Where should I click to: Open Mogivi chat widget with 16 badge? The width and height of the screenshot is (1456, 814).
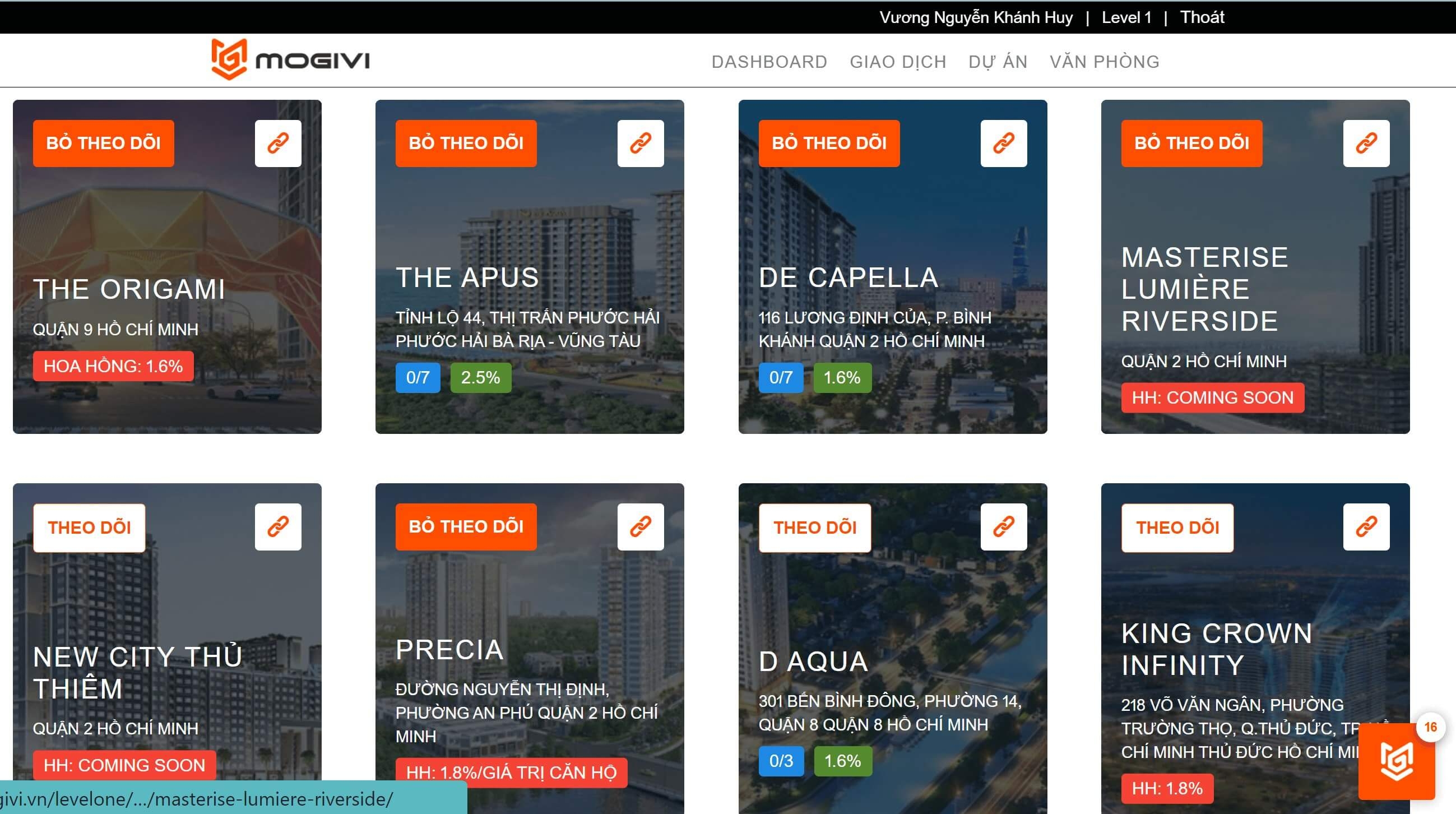pos(1395,761)
